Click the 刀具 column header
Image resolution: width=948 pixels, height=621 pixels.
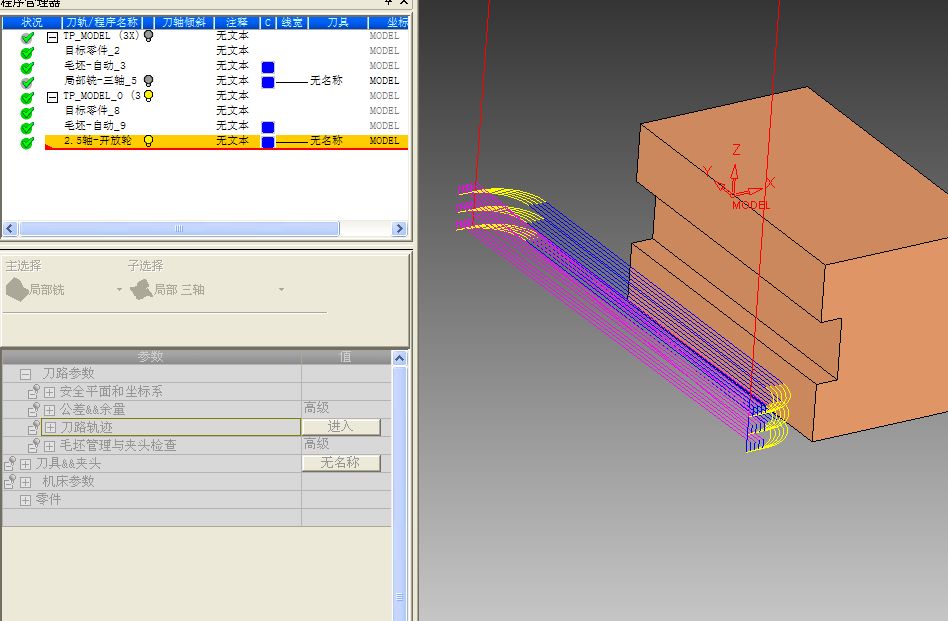pos(338,22)
